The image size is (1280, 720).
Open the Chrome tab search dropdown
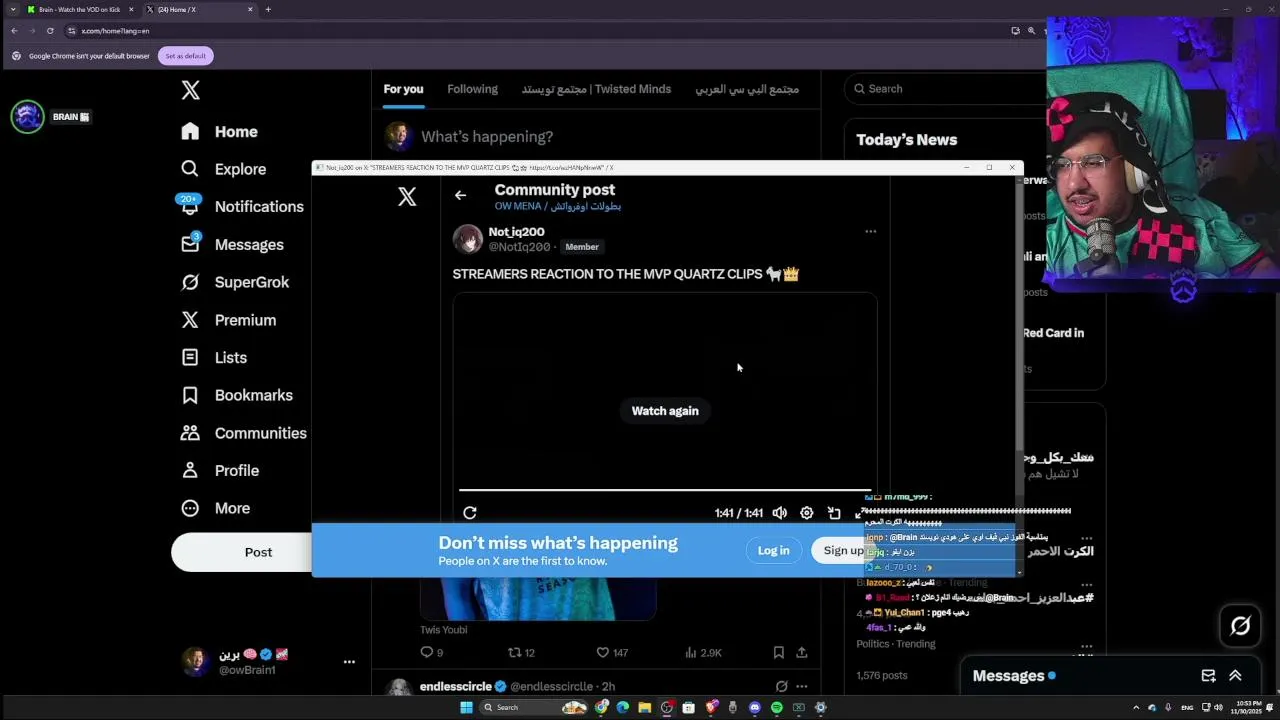click(11, 9)
